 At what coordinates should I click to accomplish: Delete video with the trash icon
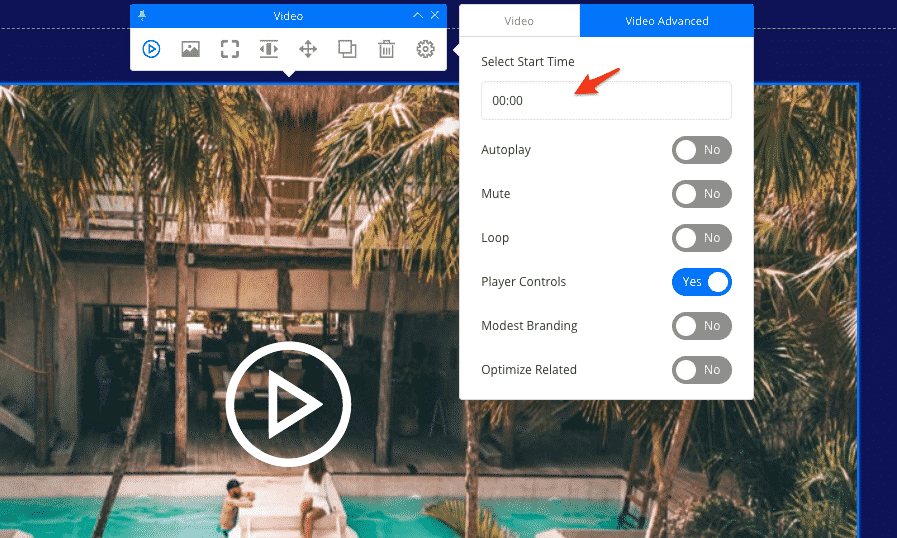click(386, 49)
